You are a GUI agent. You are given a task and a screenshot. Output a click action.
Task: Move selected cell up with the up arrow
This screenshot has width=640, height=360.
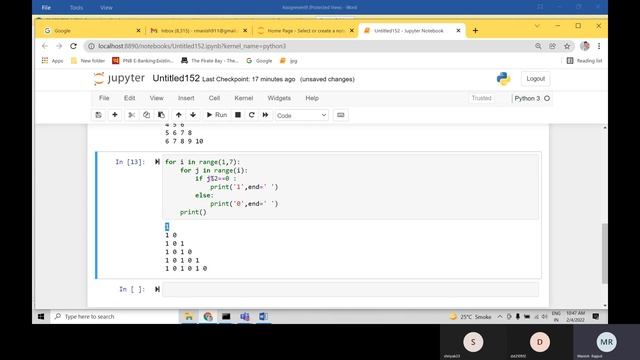(178, 115)
